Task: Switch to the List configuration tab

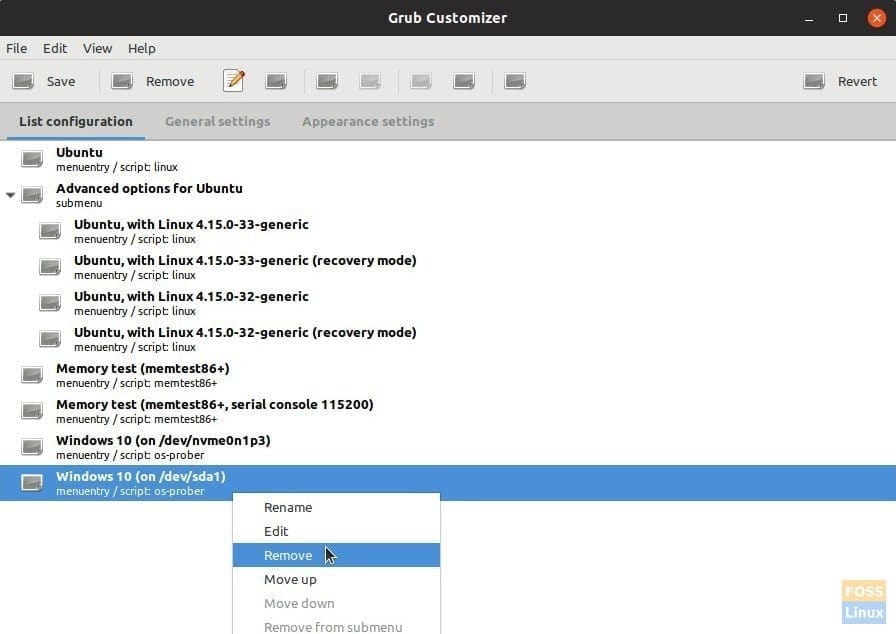Action: click(76, 122)
